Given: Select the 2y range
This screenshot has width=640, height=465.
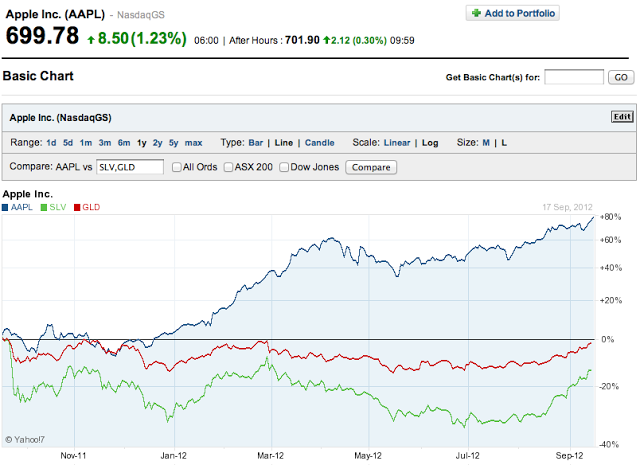Looking at the screenshot, I should [x=158, y=143].
